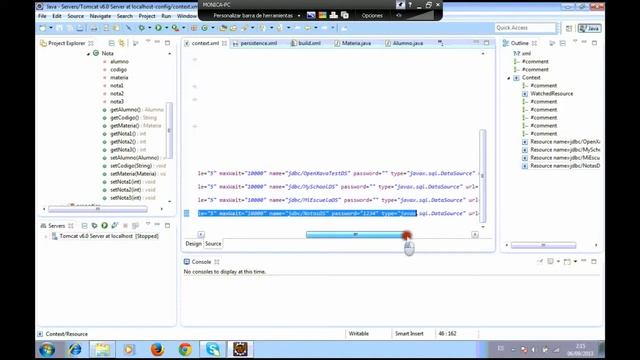Click the editor horizontal scrollbar thumb
Image resolution: width=640 pixels, height=360 pixels.
pyautogui.click(x=355, y=234)
